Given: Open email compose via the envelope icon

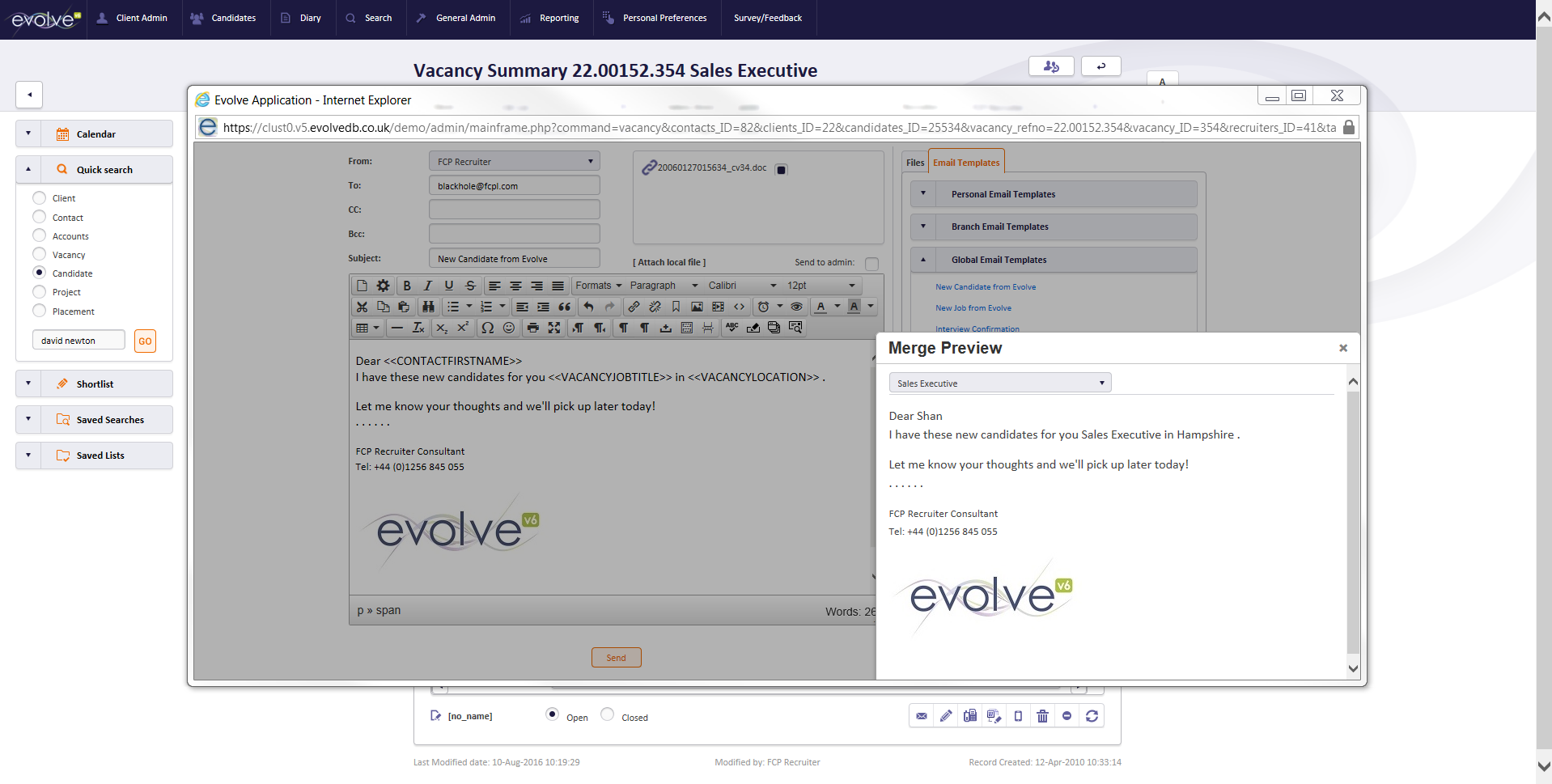Looking at the screenshot, I should [x=922, y=716].
